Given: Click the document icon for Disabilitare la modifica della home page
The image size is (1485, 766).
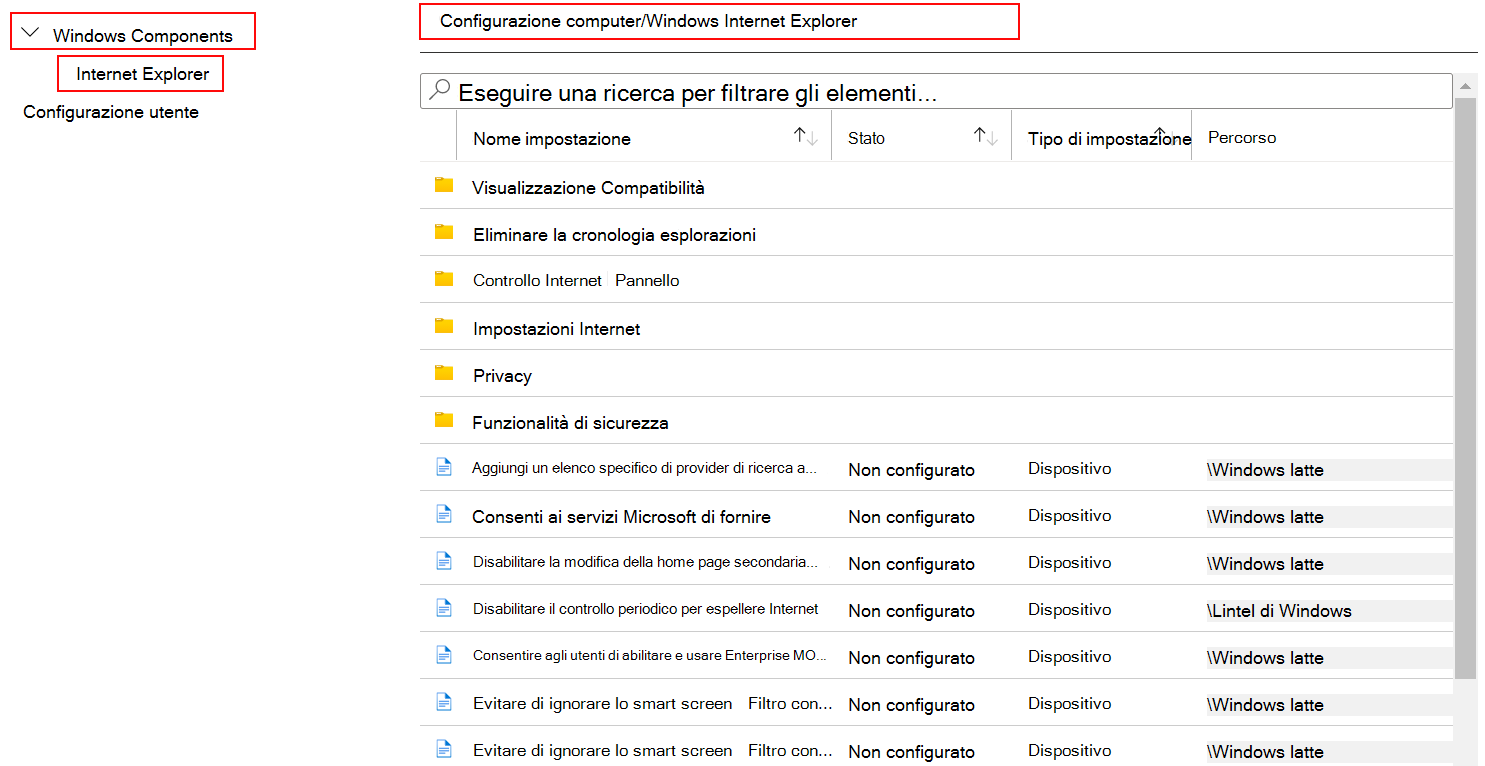Looking at the screenshot, I should click(444, 561).
